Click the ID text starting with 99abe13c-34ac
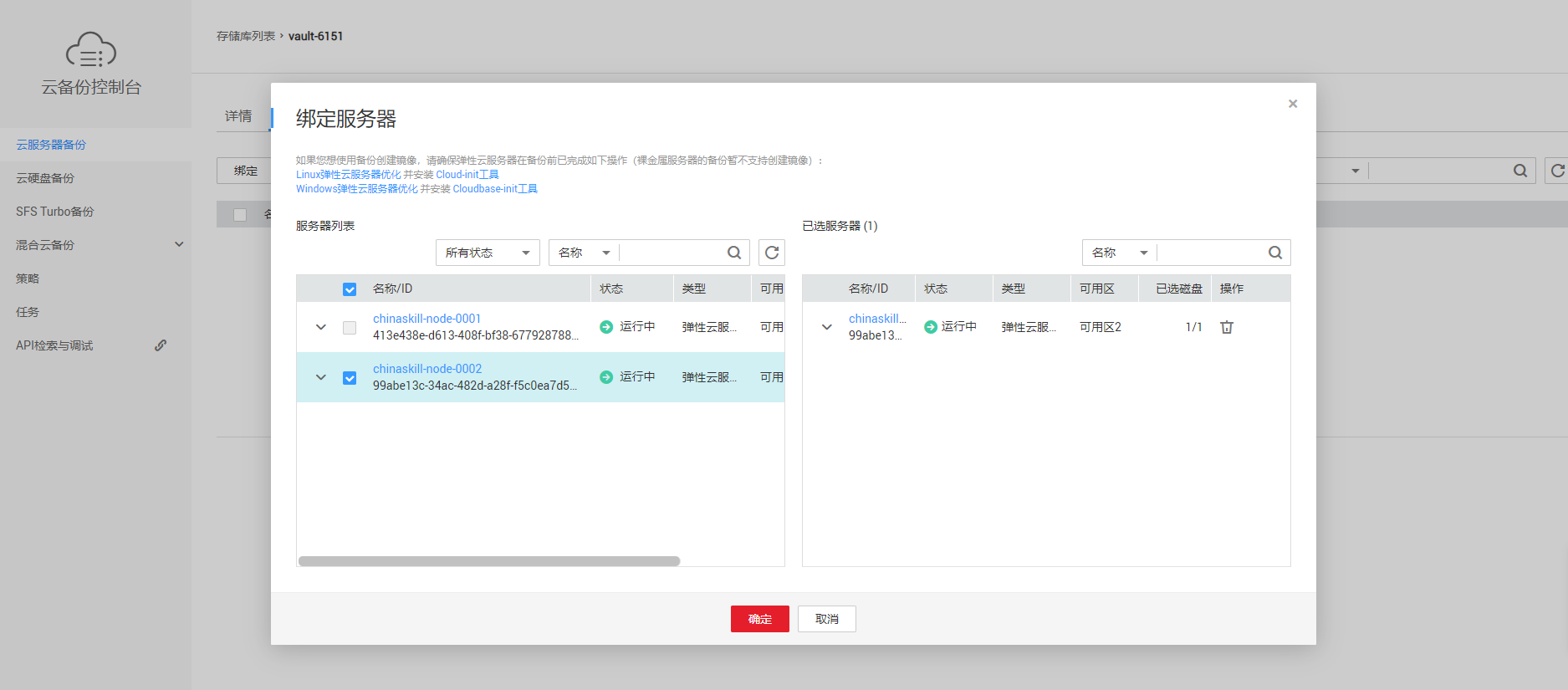The image size is (1568, 690). click(x=475, y=386)
